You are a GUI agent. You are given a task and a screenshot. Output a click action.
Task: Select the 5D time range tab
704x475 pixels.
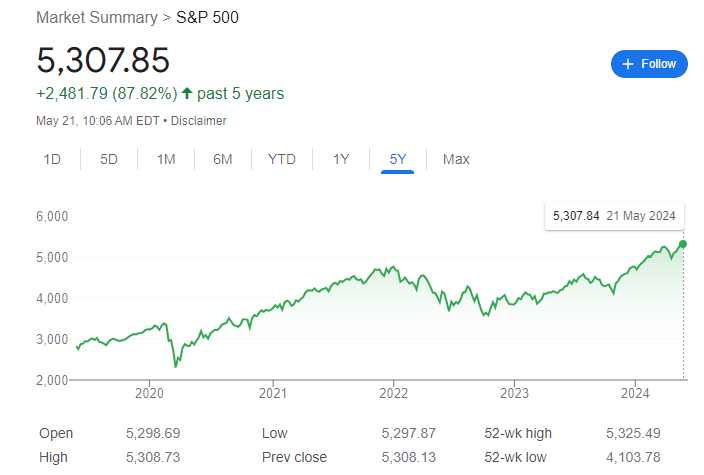[x=109, y=159]
